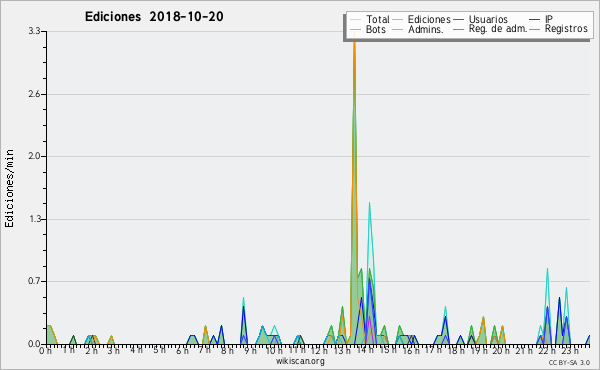Click the y-axis value 3.3
The height and width of the screenshot is (370, 600).
pyautogui.click(x=34, y=31)
